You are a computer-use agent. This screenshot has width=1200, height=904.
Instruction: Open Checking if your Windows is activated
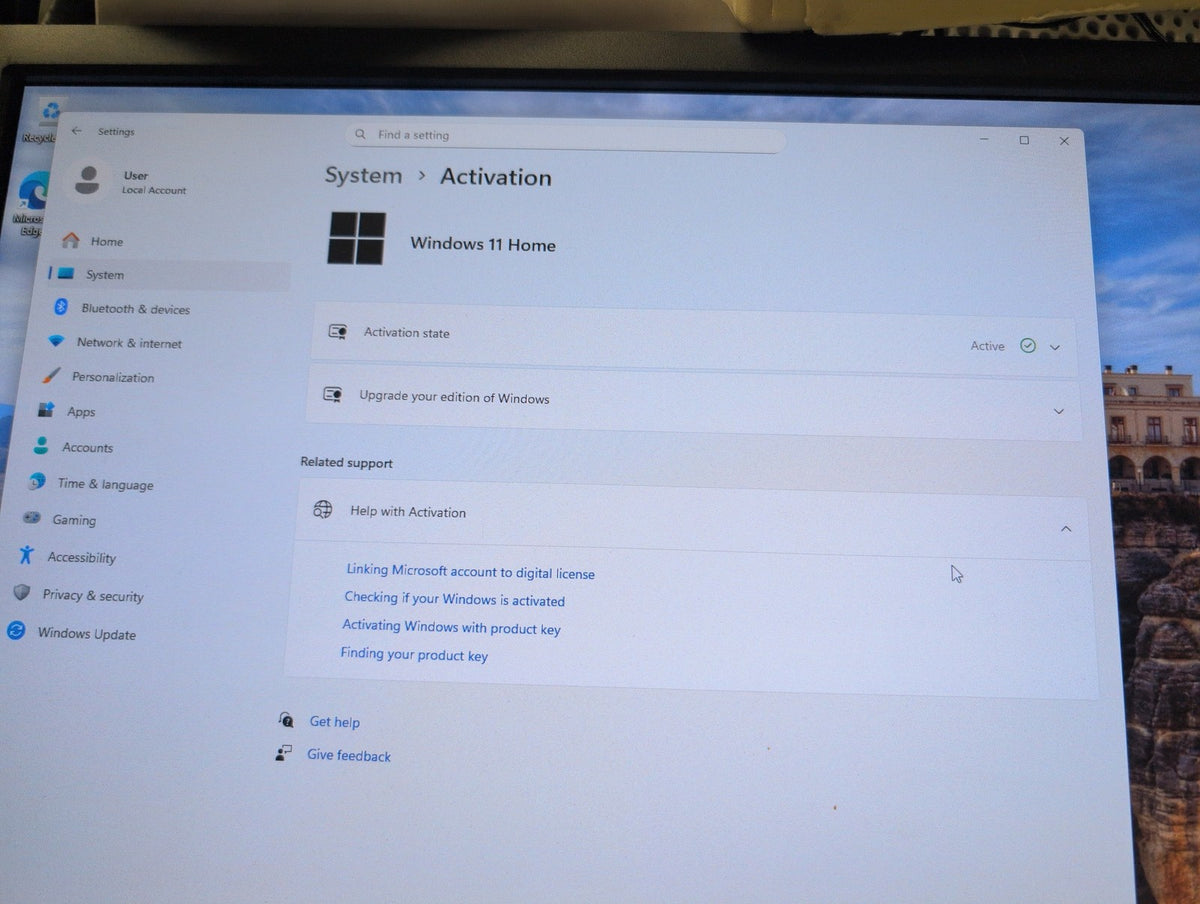coord(454,599)
